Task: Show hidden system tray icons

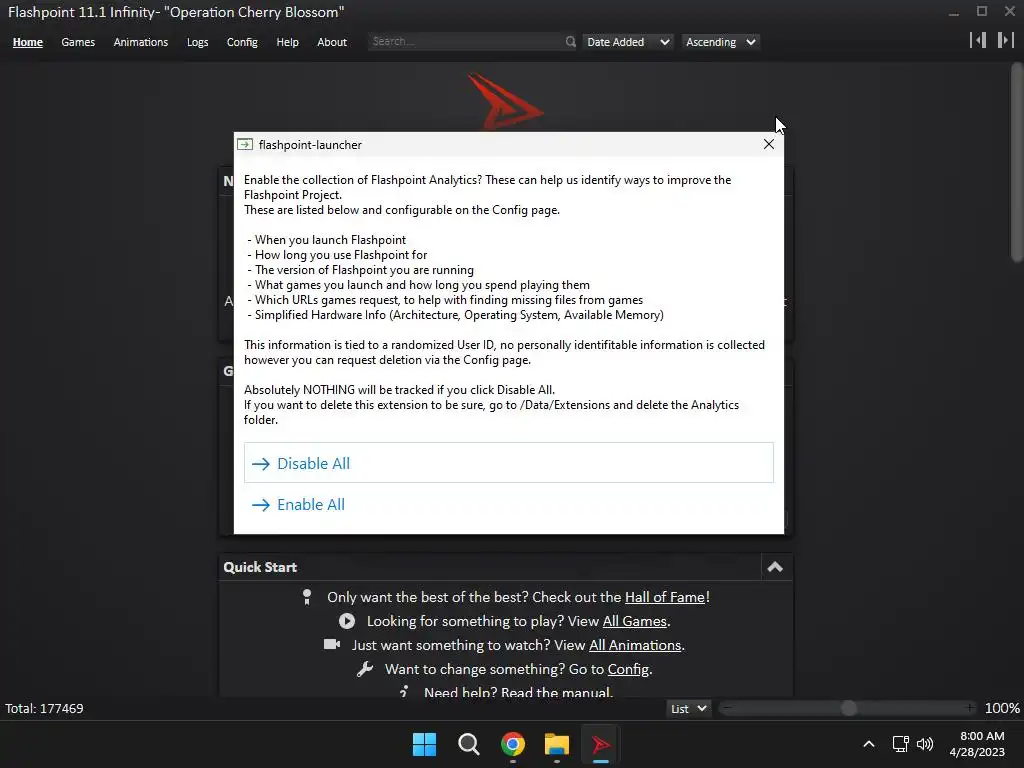Action: (x=869, y=744)
